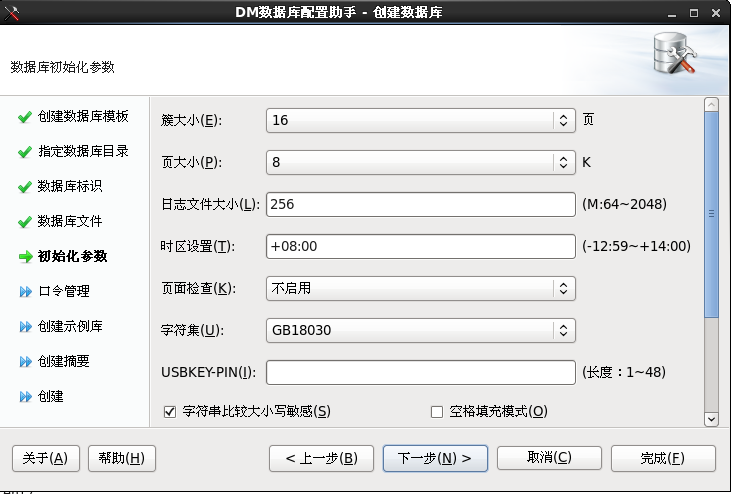Proceed with 下一步(N) button
Screen dimensions: 738x494
click(435, 458)
